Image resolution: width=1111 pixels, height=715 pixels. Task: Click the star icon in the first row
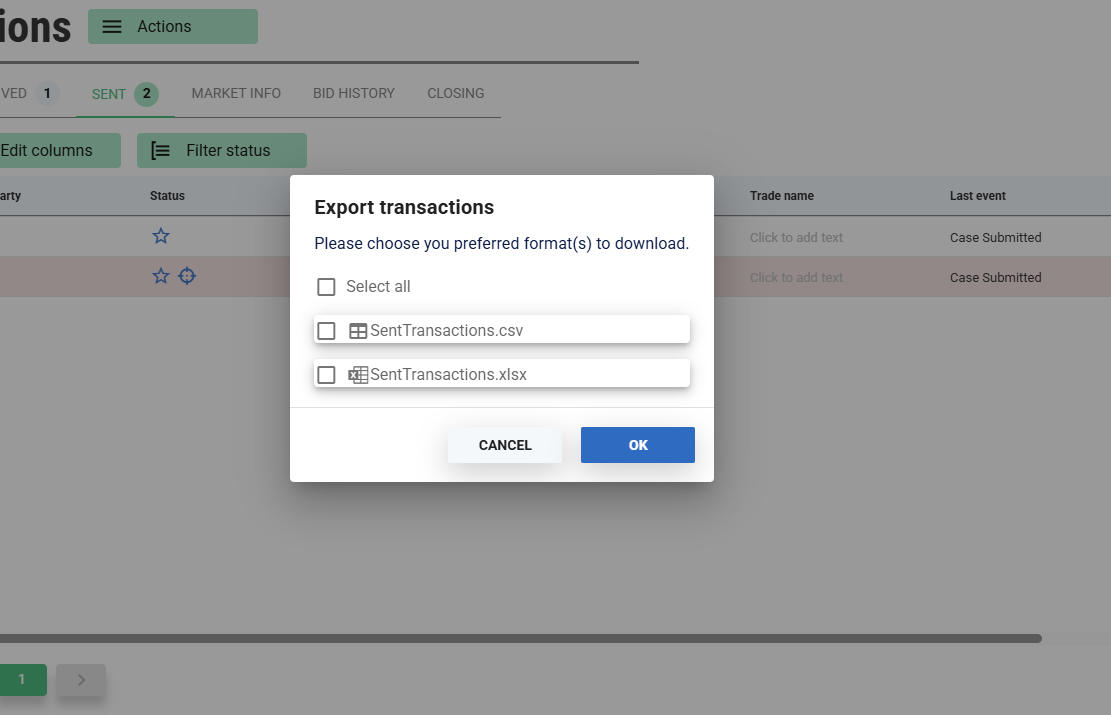[x=161, y=236]
